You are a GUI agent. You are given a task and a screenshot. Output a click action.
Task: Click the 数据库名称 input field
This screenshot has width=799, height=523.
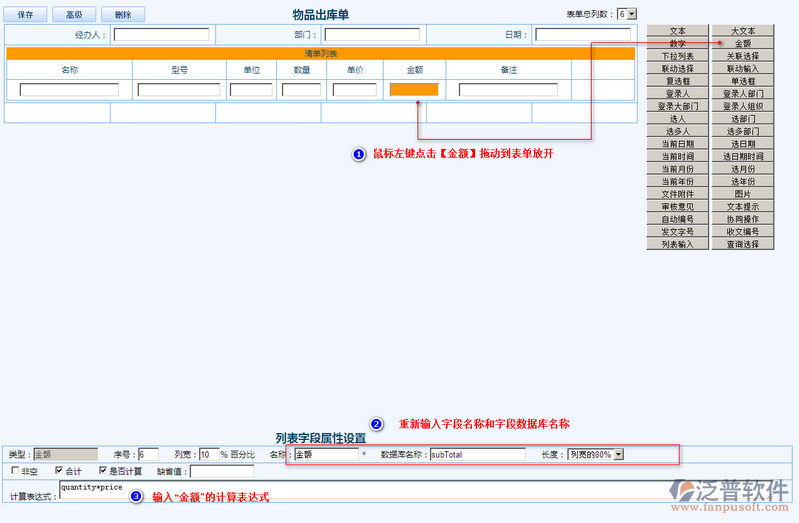click(x=477, y=454)
